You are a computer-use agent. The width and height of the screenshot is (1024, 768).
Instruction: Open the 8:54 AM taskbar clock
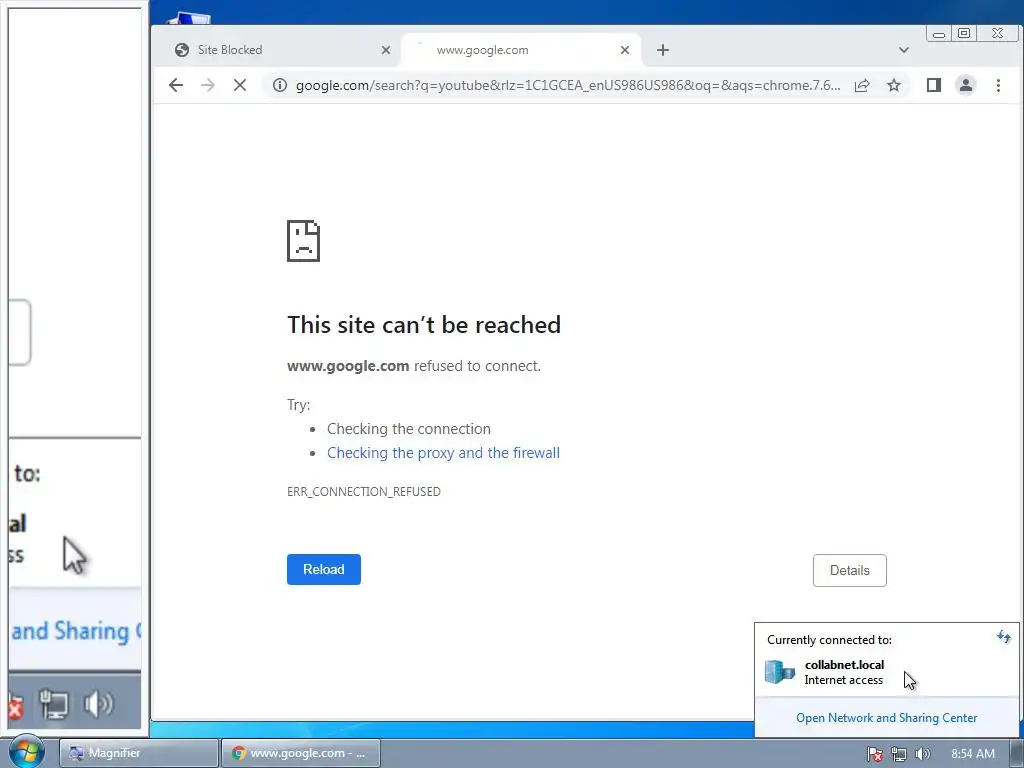pyautogui.click(x=973, y=754)
